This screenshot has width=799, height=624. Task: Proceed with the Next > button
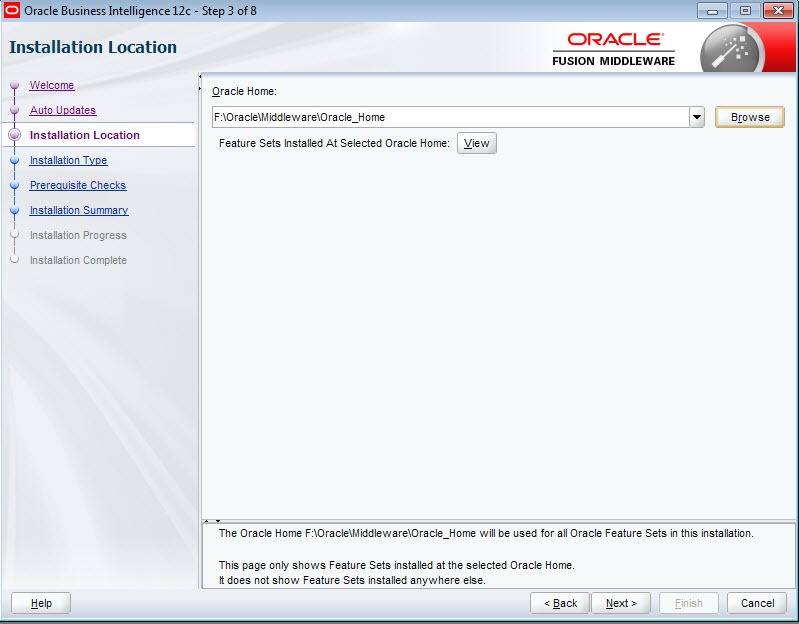[x=621, y=603]
